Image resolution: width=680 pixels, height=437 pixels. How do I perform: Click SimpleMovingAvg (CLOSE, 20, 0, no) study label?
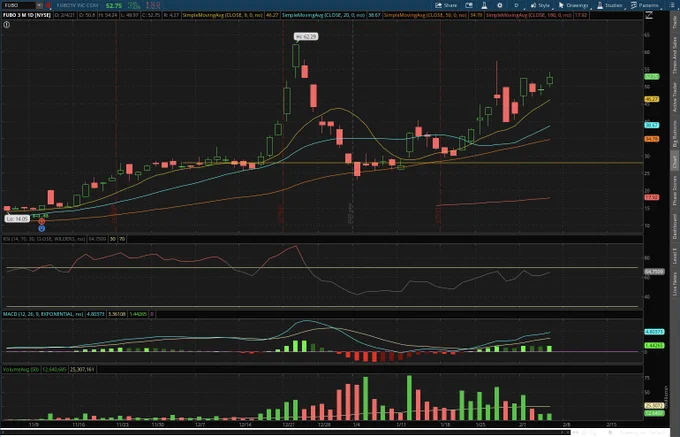323,15
